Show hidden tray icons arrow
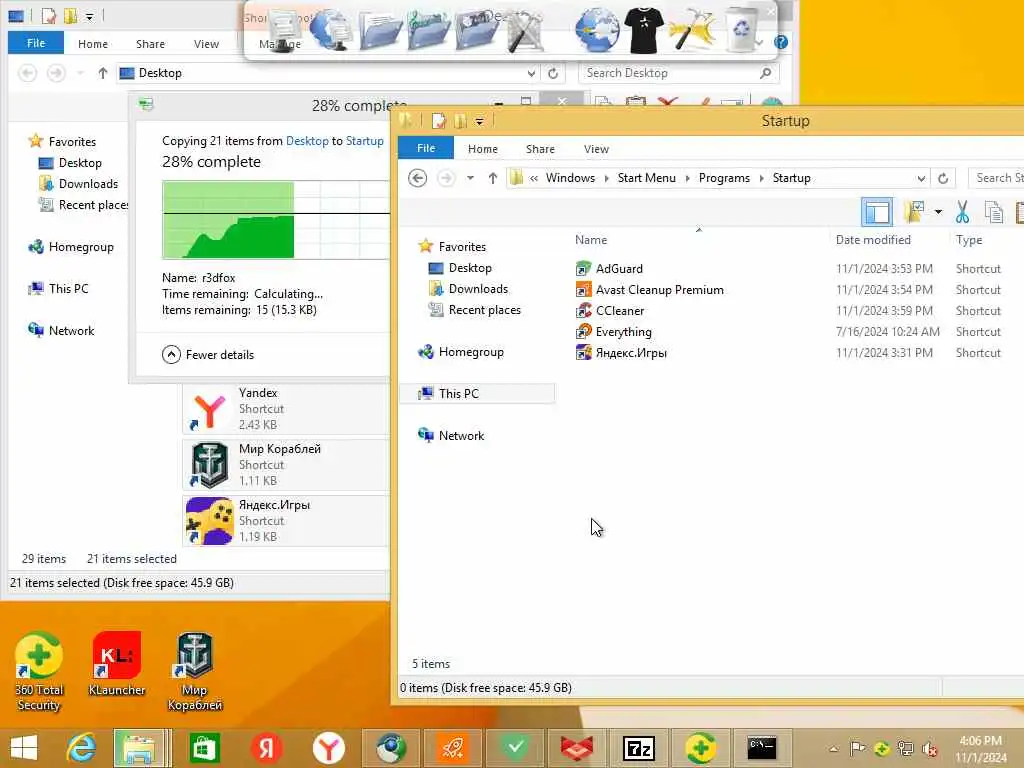The height and width of the screenshot is (768, 1024). point(833,749)
